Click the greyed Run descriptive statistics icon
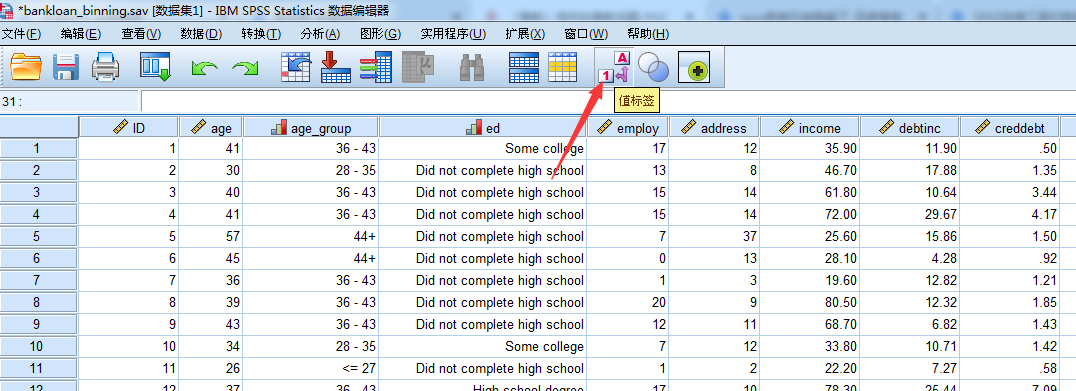The height and width of the screenshot is (391, 1076). click(x=418, y=67)
